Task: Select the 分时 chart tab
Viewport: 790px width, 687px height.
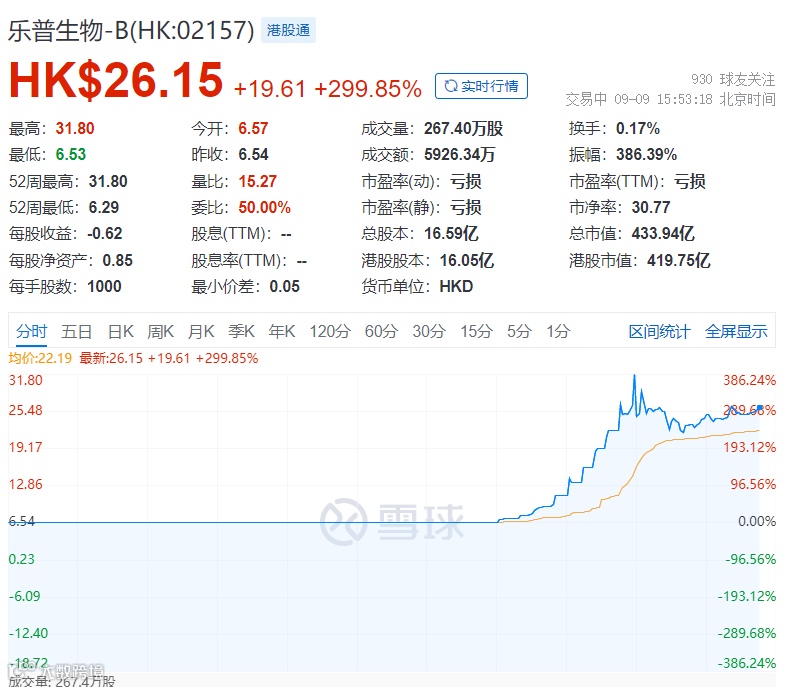Action: click(x=31, y=331)
